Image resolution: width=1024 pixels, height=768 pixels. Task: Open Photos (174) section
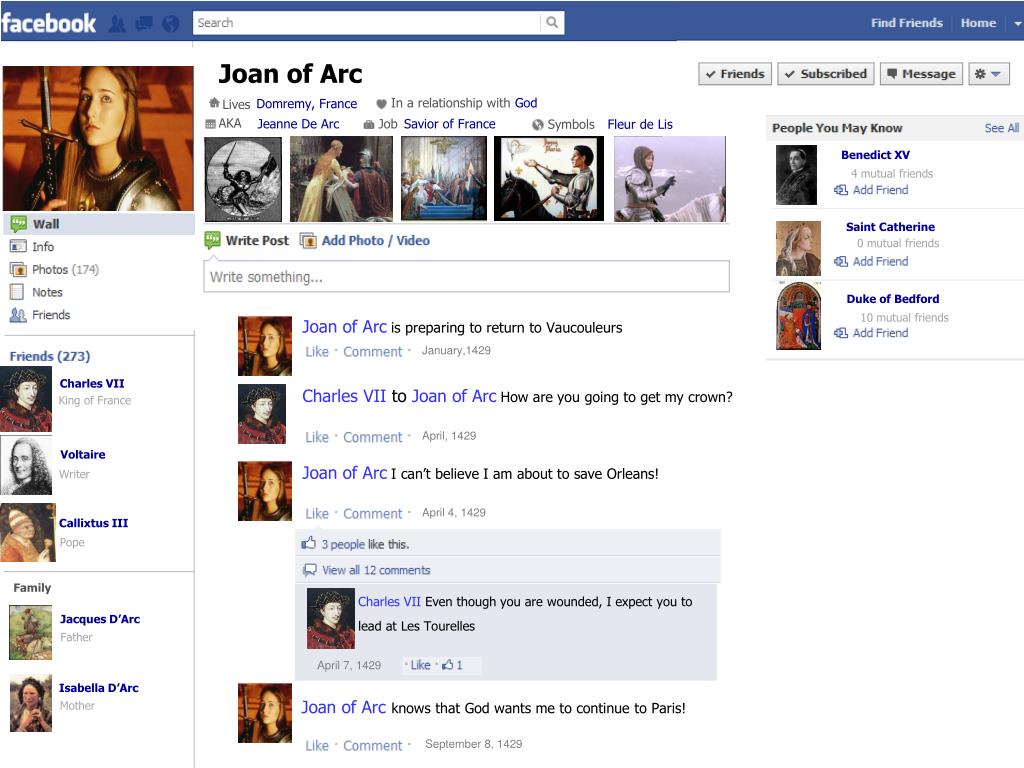[65, 270]
